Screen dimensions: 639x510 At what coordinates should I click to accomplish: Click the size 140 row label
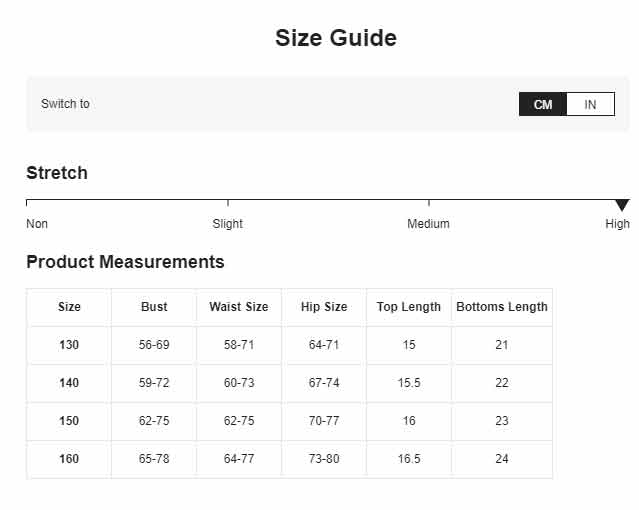[69, 383]
